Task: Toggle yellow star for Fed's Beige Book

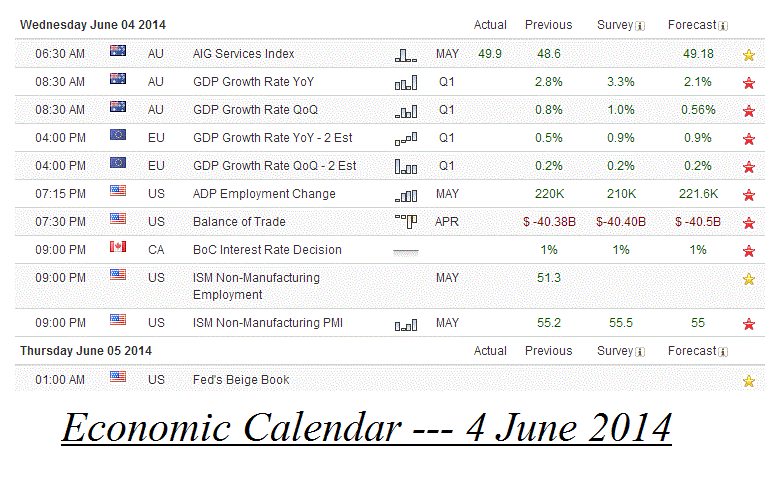Action: (748, 381)
